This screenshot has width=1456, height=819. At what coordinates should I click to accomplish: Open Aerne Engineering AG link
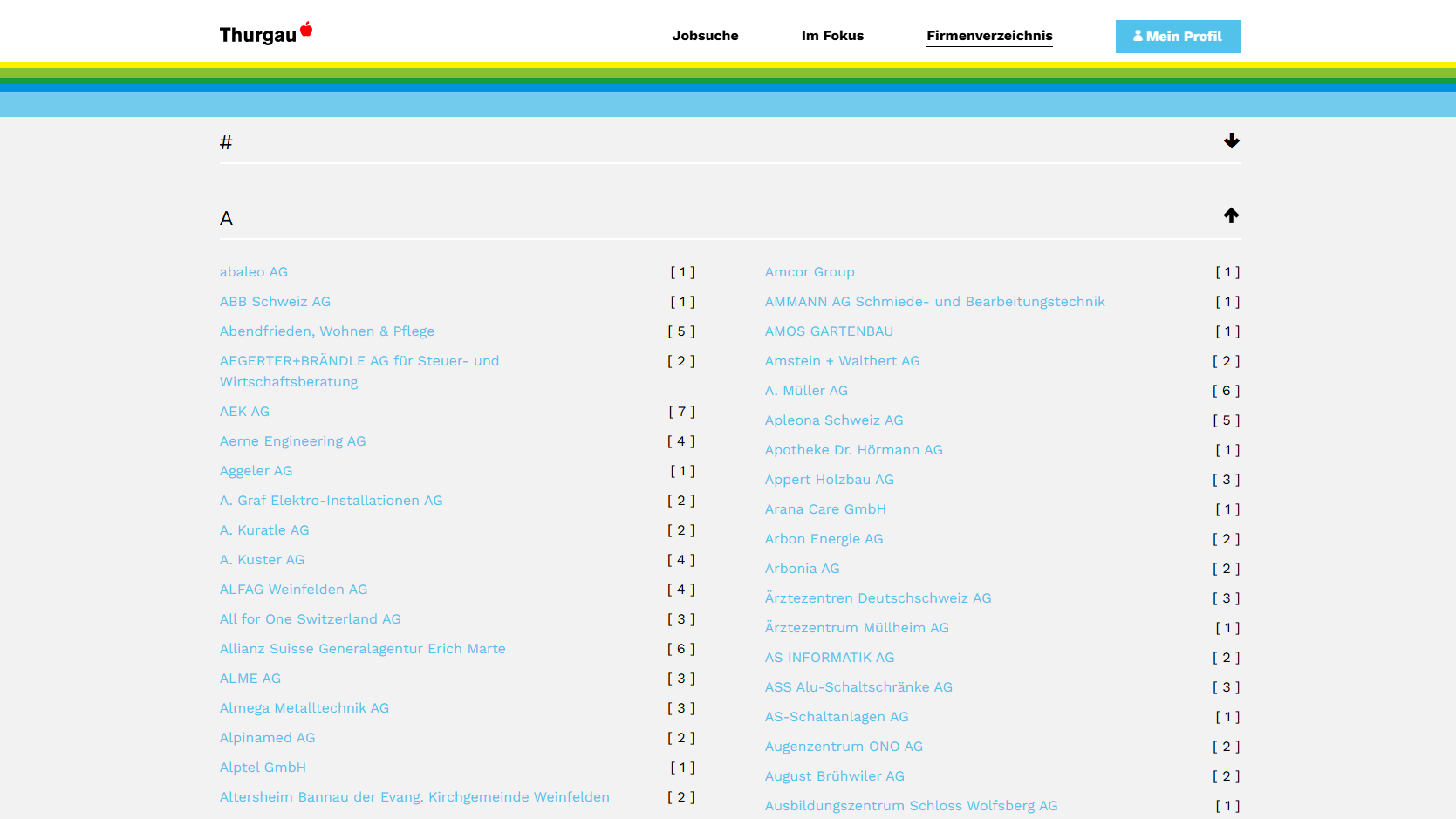tap(292, 441)
